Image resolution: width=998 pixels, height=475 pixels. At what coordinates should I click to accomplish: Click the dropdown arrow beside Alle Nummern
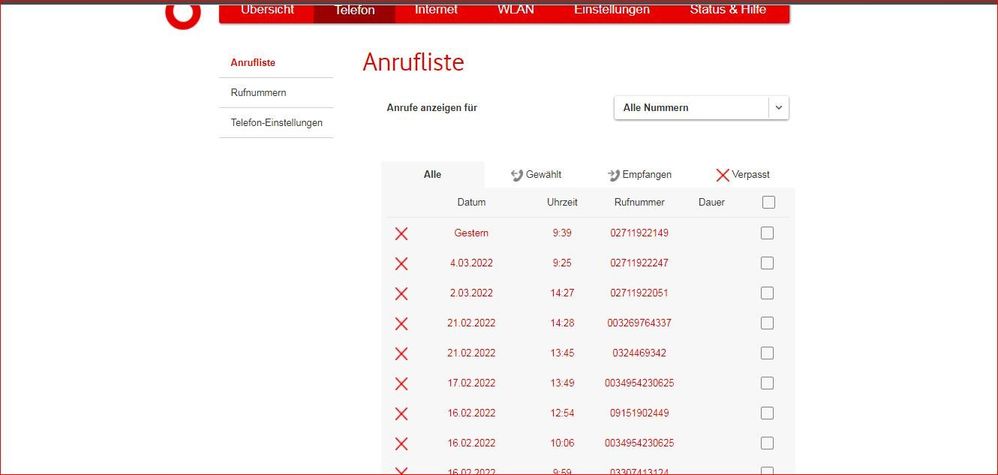[x=778, y=108]
